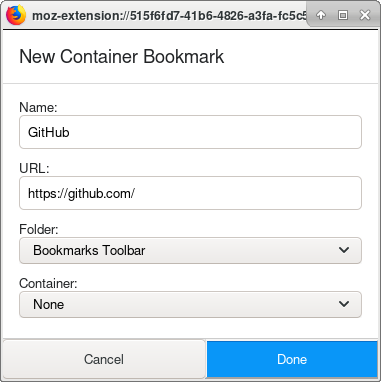Maximize the extension popup window
The width and height of the screenshot is (381, 382).
pyautogui.click(x=343, y=15)
